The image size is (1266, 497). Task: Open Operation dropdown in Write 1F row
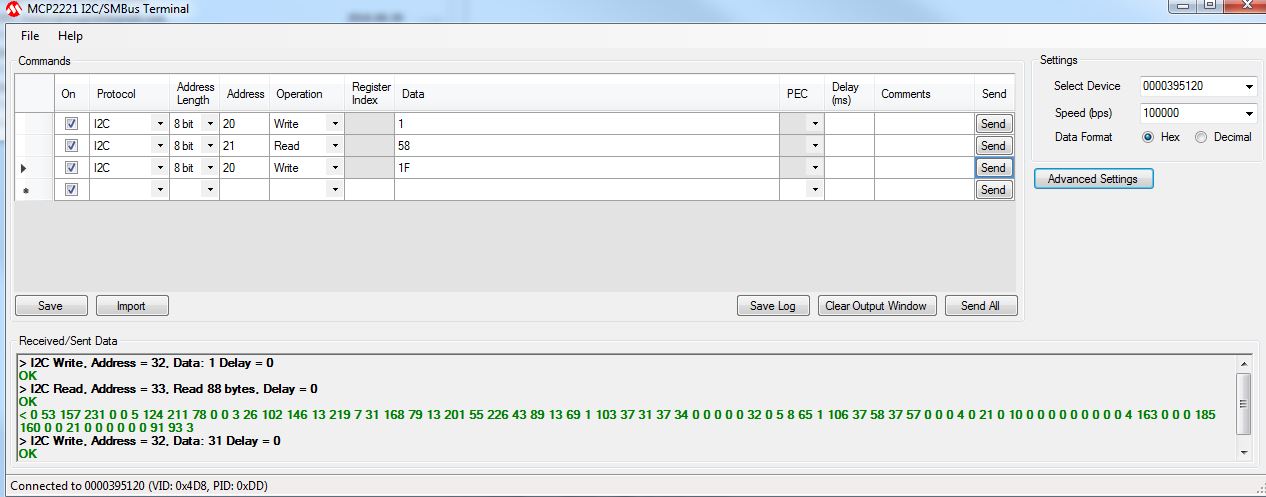tap(335, 168)
